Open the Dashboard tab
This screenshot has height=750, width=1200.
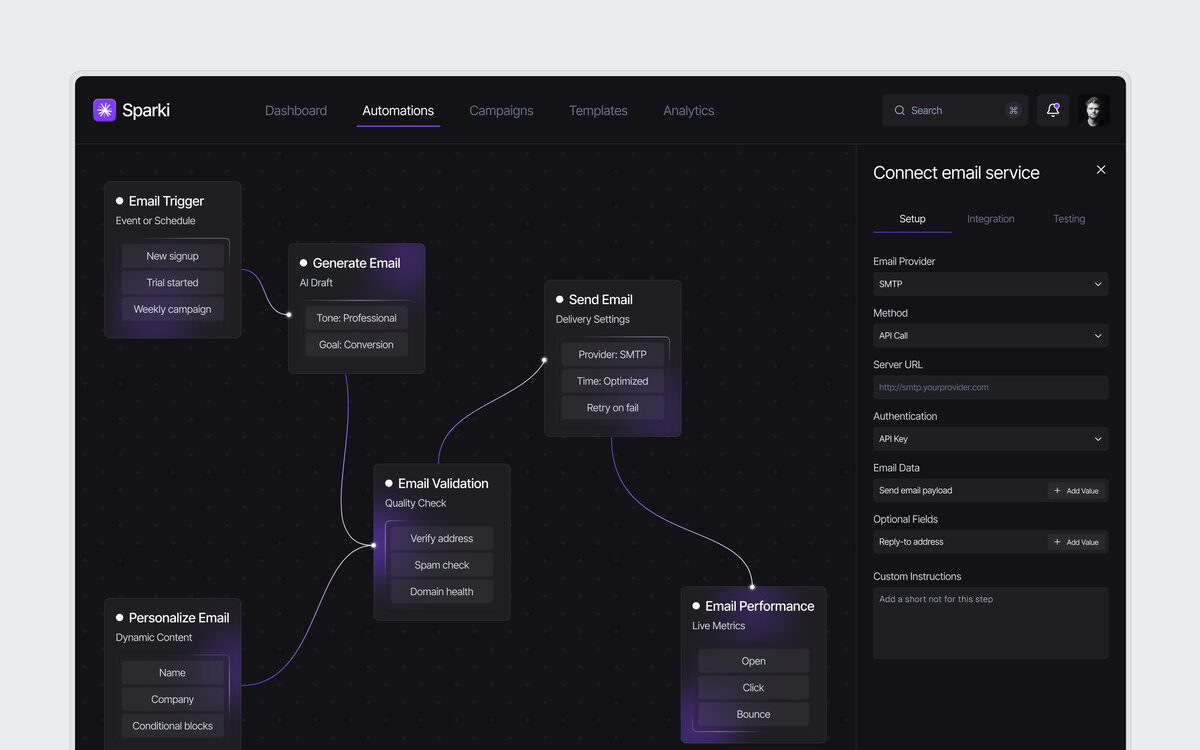pos(296,111)
